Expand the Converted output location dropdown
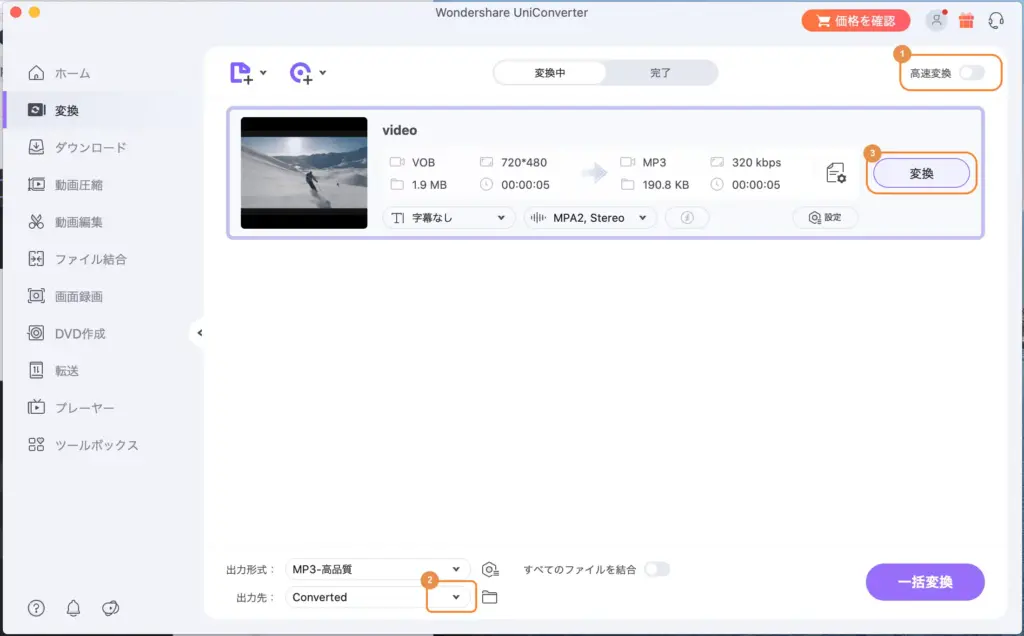Image resolution: width=1024 pixels, height=636 pixels. coord(451,597)
